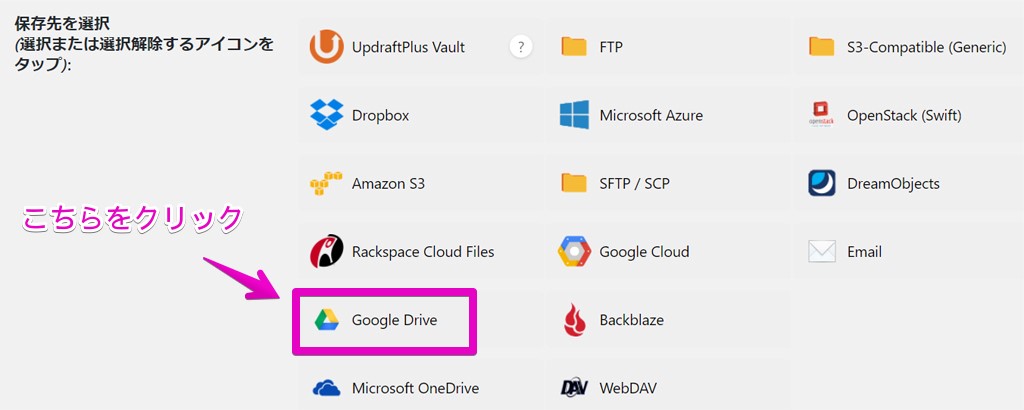1024x410 pixels.
Task: Click the Dropbox logo icon
Action: [x=327, y=115]
